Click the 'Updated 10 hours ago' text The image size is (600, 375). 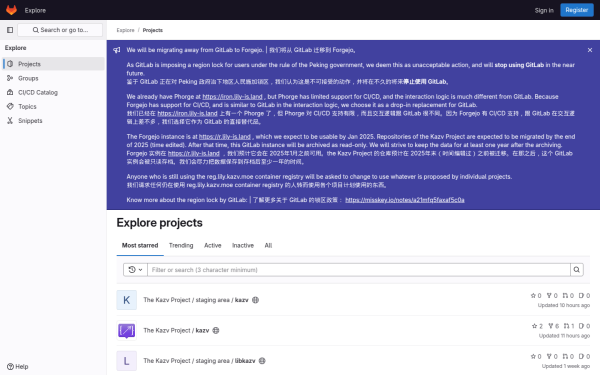(x=564, y=305)
